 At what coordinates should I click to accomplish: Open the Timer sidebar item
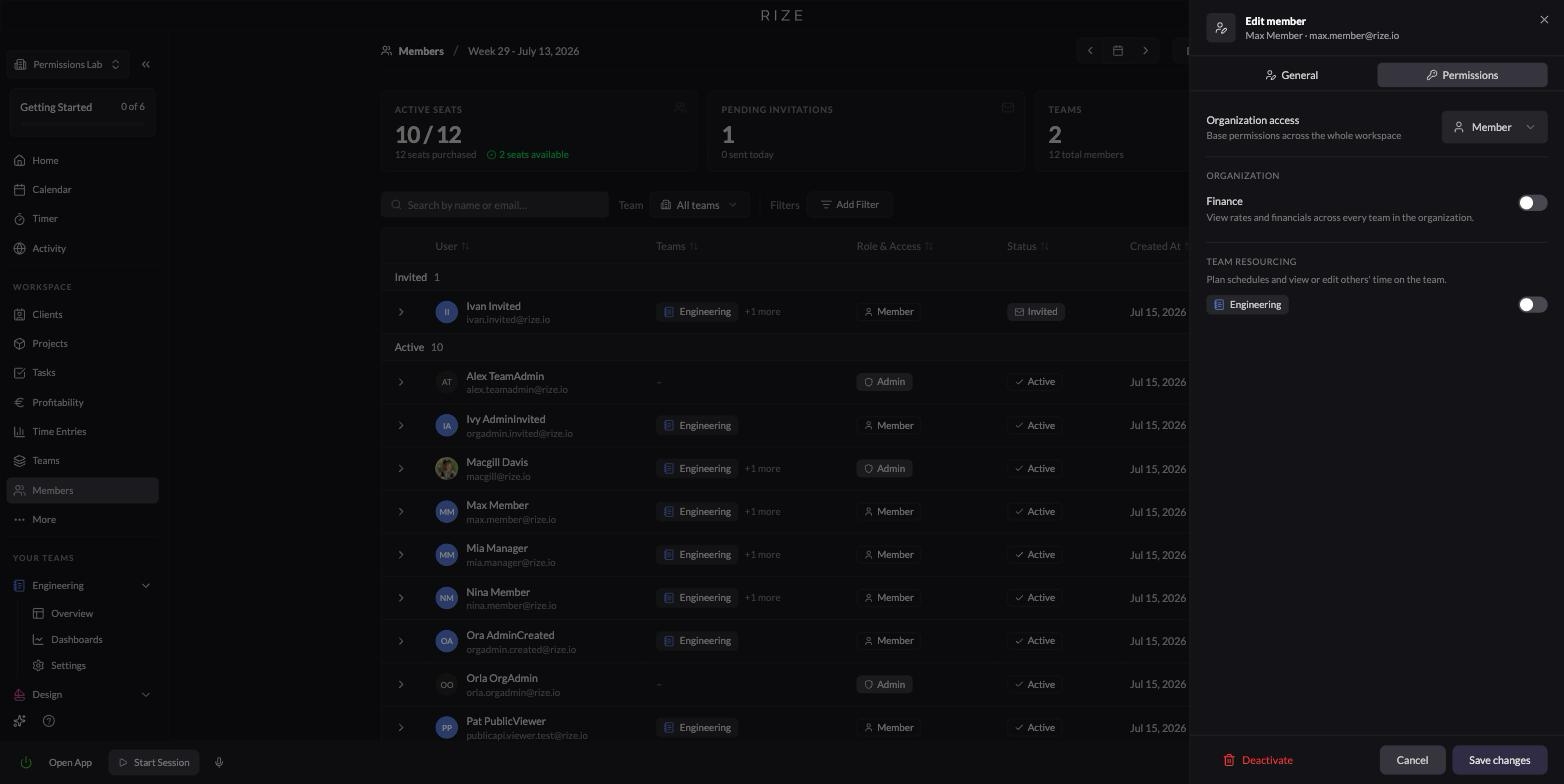82,218
